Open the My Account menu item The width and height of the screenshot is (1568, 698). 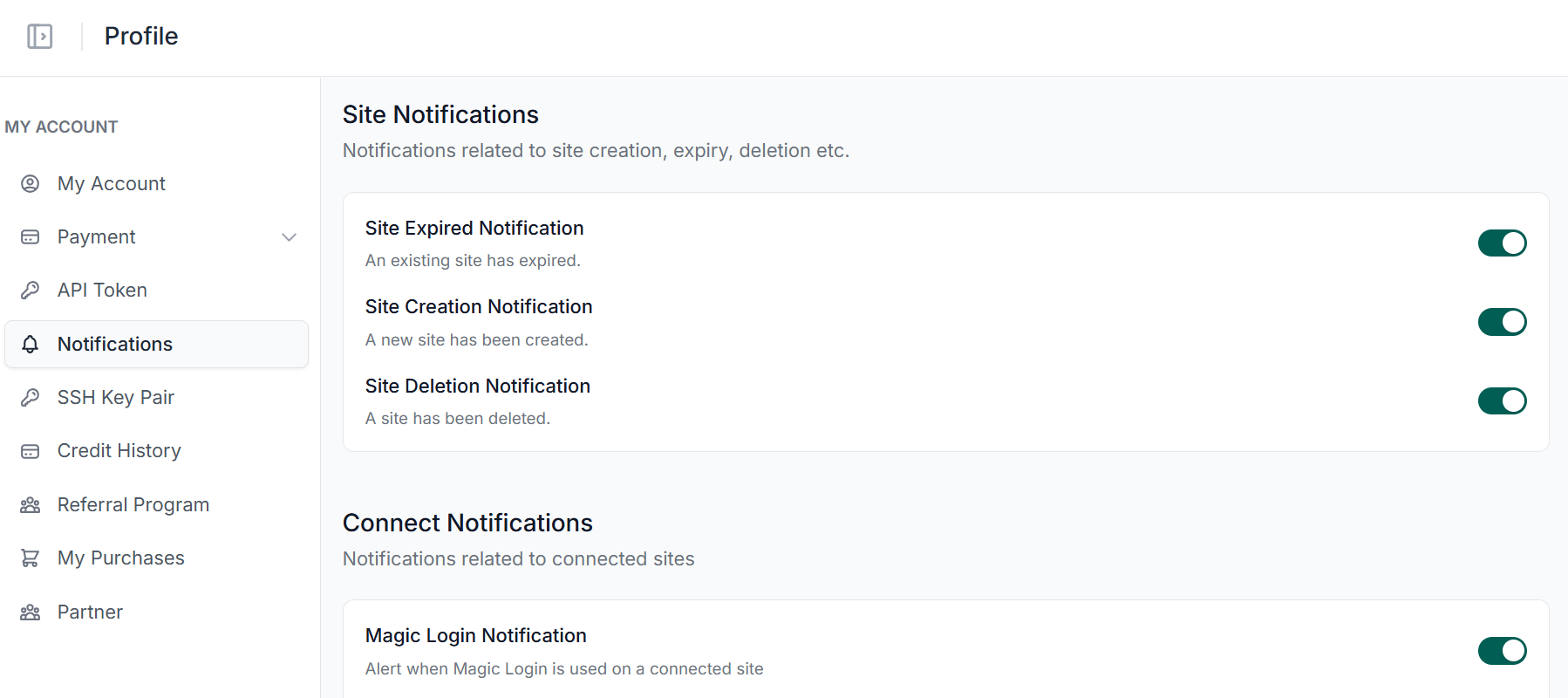[x=112, y=183]
